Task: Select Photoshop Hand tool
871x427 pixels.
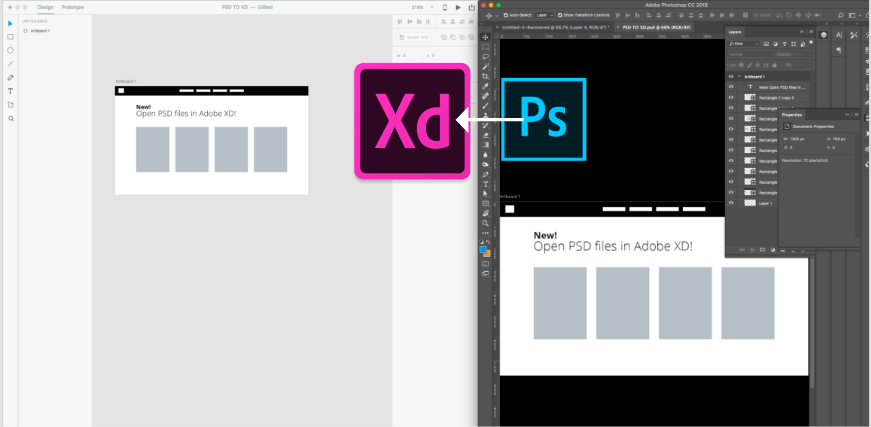Action: (485, 213)
